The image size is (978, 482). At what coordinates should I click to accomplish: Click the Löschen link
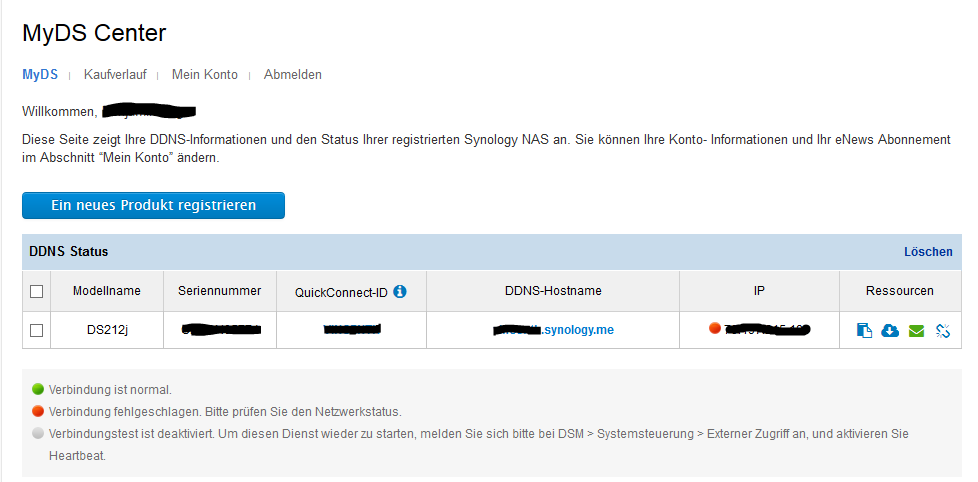click(x=928, y=251)
